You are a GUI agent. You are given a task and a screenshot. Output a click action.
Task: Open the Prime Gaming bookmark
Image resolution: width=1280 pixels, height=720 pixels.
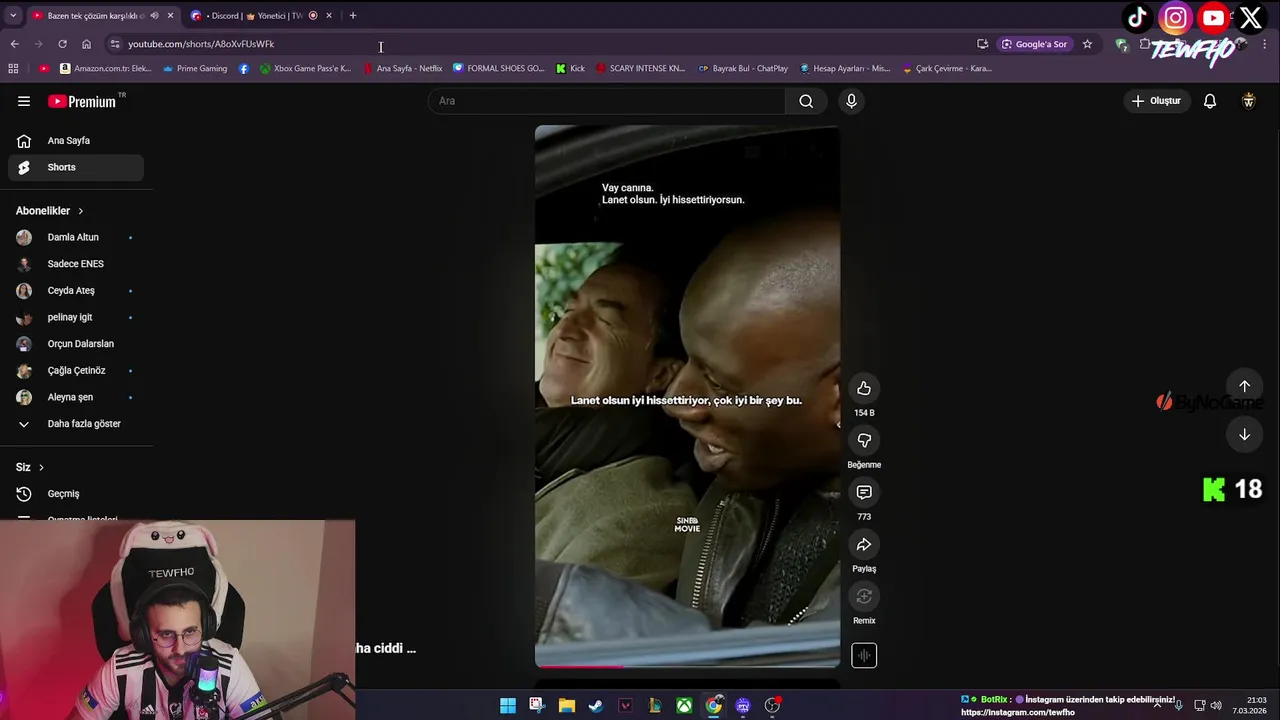coord(195,69)
